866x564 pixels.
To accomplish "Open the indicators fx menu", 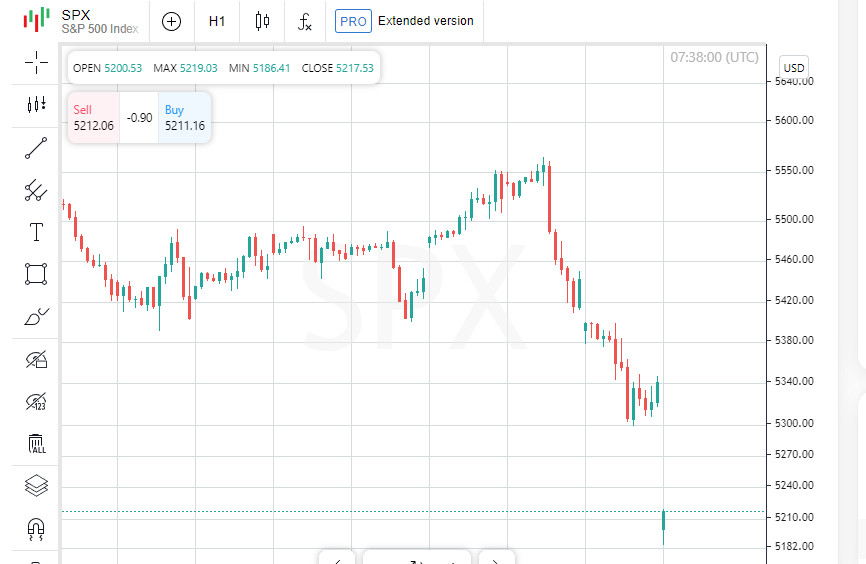I will 305,21.
